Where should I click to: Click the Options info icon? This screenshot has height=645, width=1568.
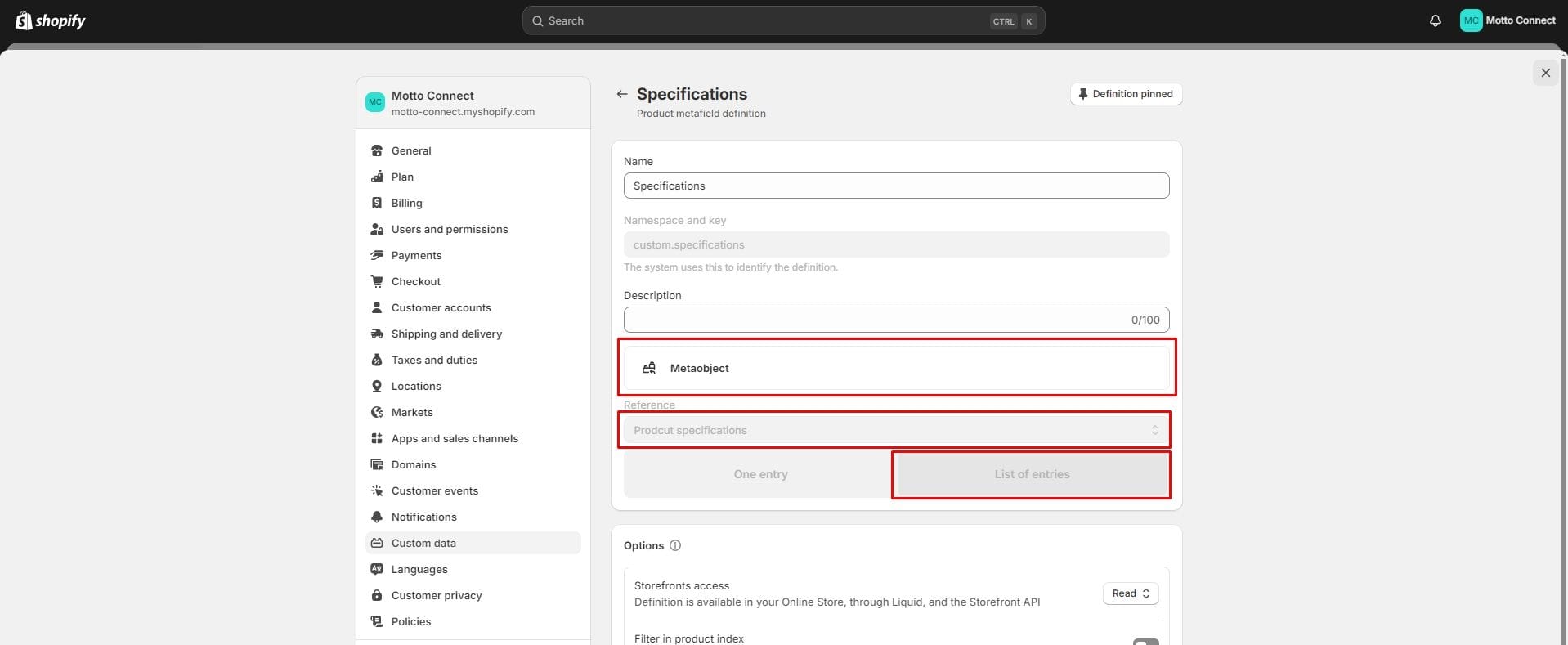pos(675,545)
